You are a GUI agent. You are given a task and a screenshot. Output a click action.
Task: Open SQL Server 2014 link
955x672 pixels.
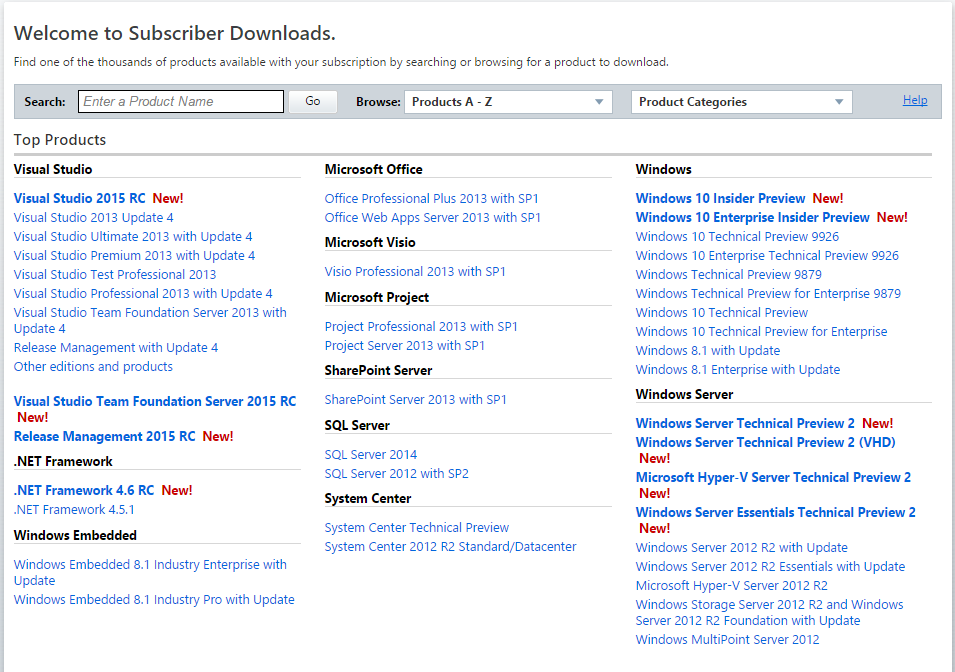[371, 454]
